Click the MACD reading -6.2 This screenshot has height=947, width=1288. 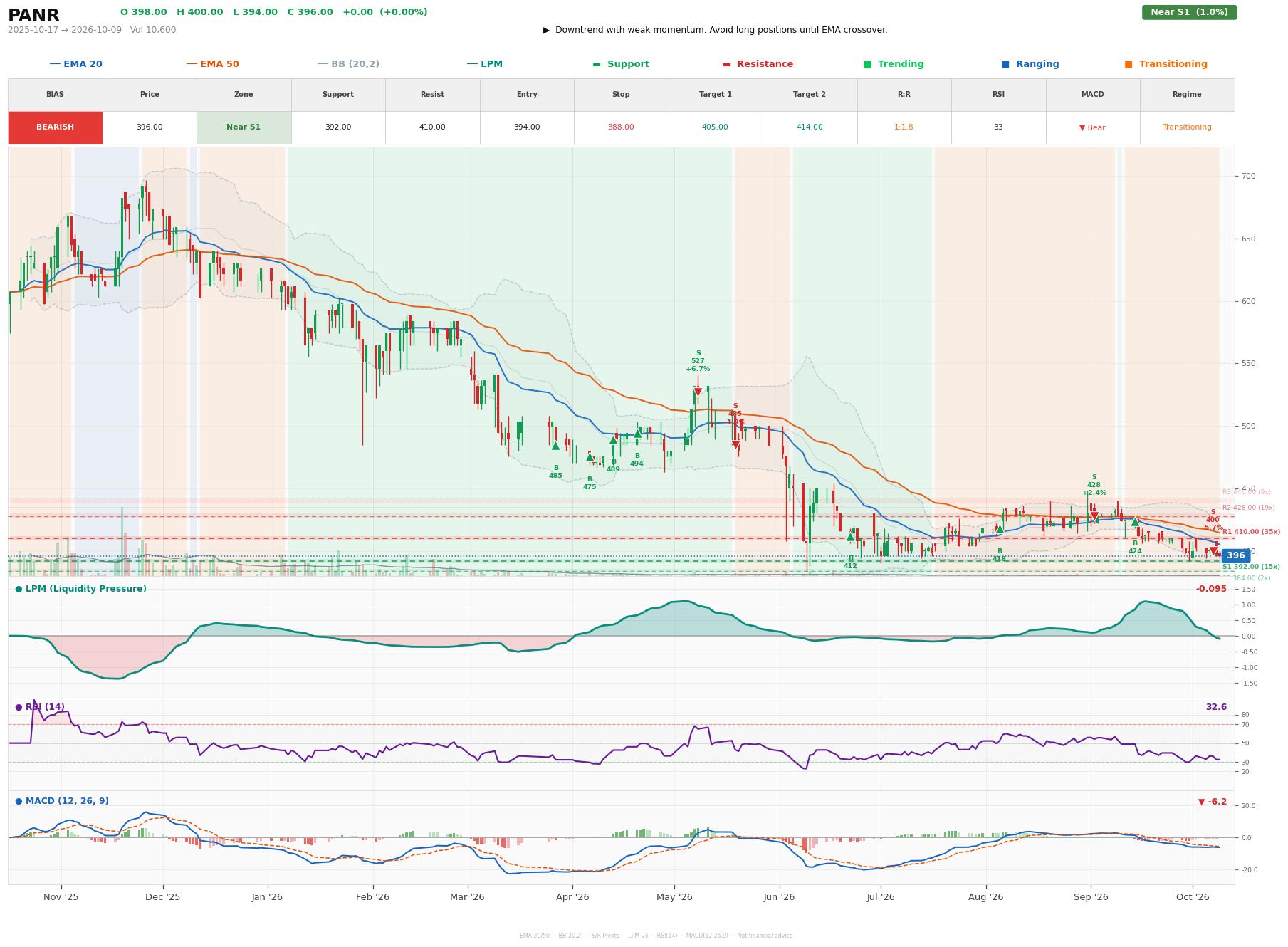click(x=1213, y=802)
